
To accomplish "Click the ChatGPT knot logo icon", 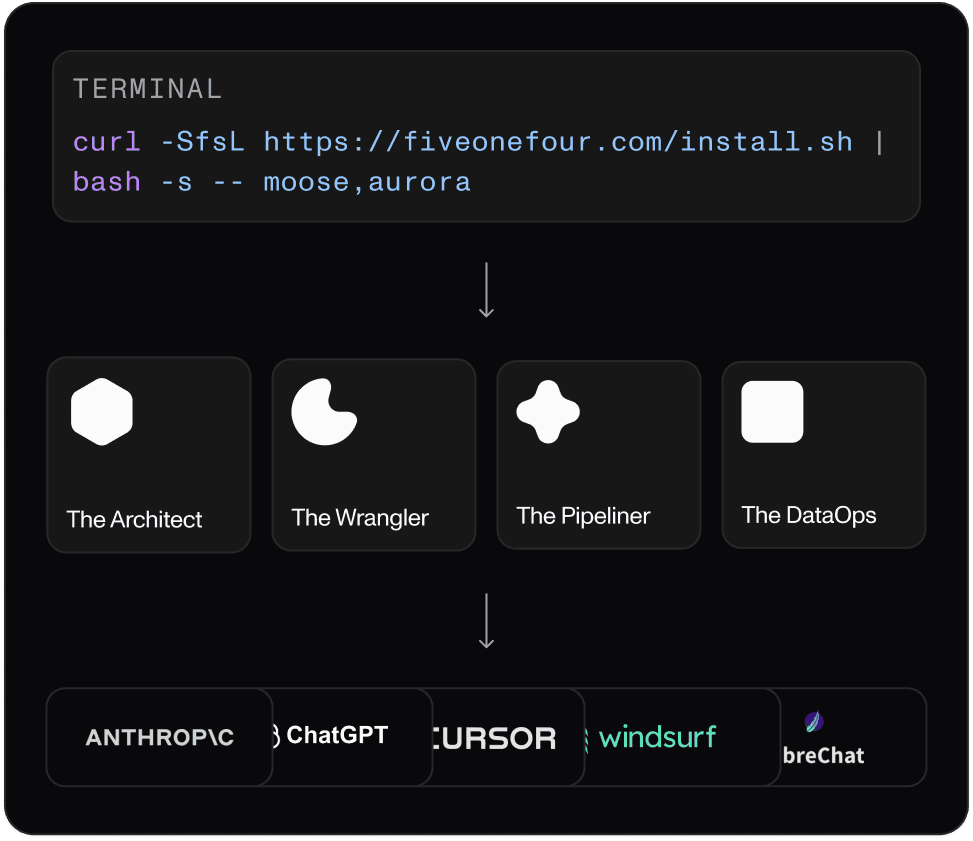I will click(x=276, y=736).
